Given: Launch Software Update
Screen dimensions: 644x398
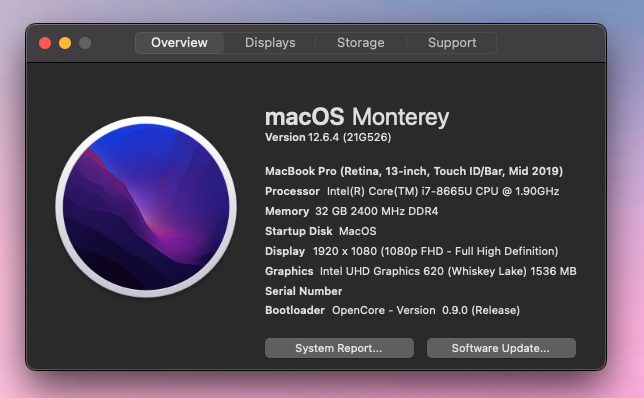Looking at the screenshot, I should (501, 348).
